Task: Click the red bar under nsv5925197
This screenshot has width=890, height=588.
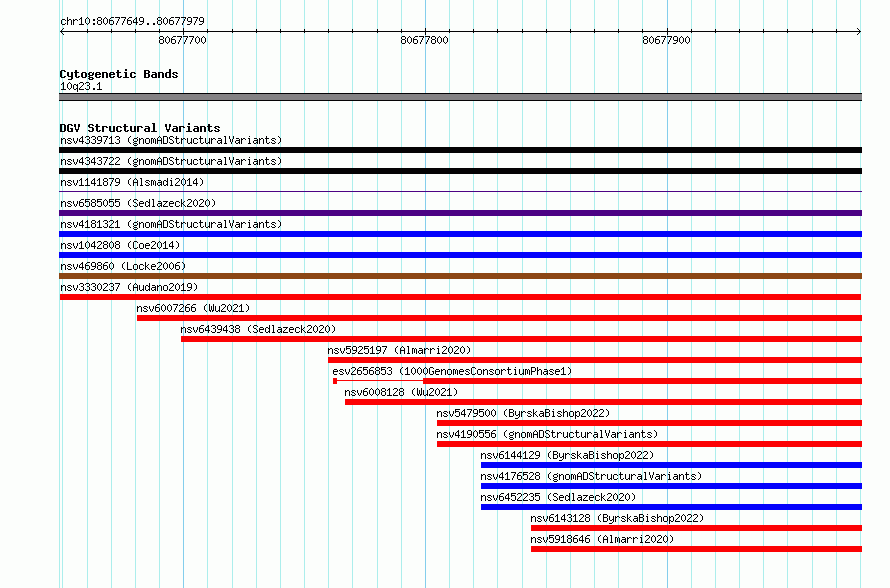Action: tap(595, 360)
